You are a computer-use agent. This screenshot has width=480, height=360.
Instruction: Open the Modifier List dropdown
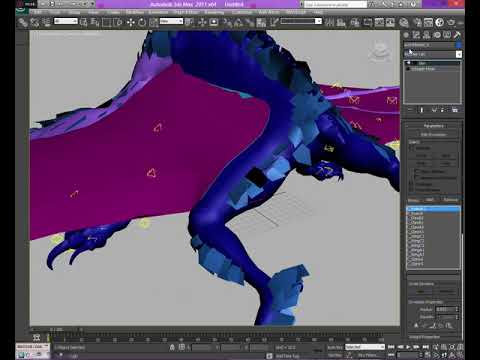coord(433,54)
